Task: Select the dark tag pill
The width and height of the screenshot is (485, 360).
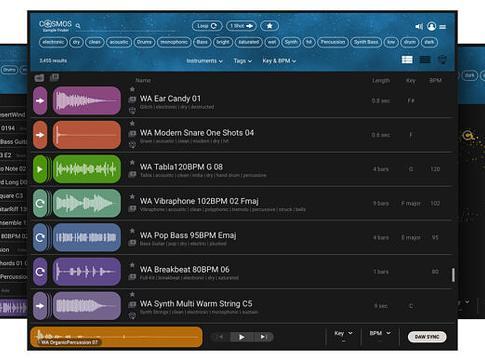Action: pyautogui.click(x=429, y=42)
